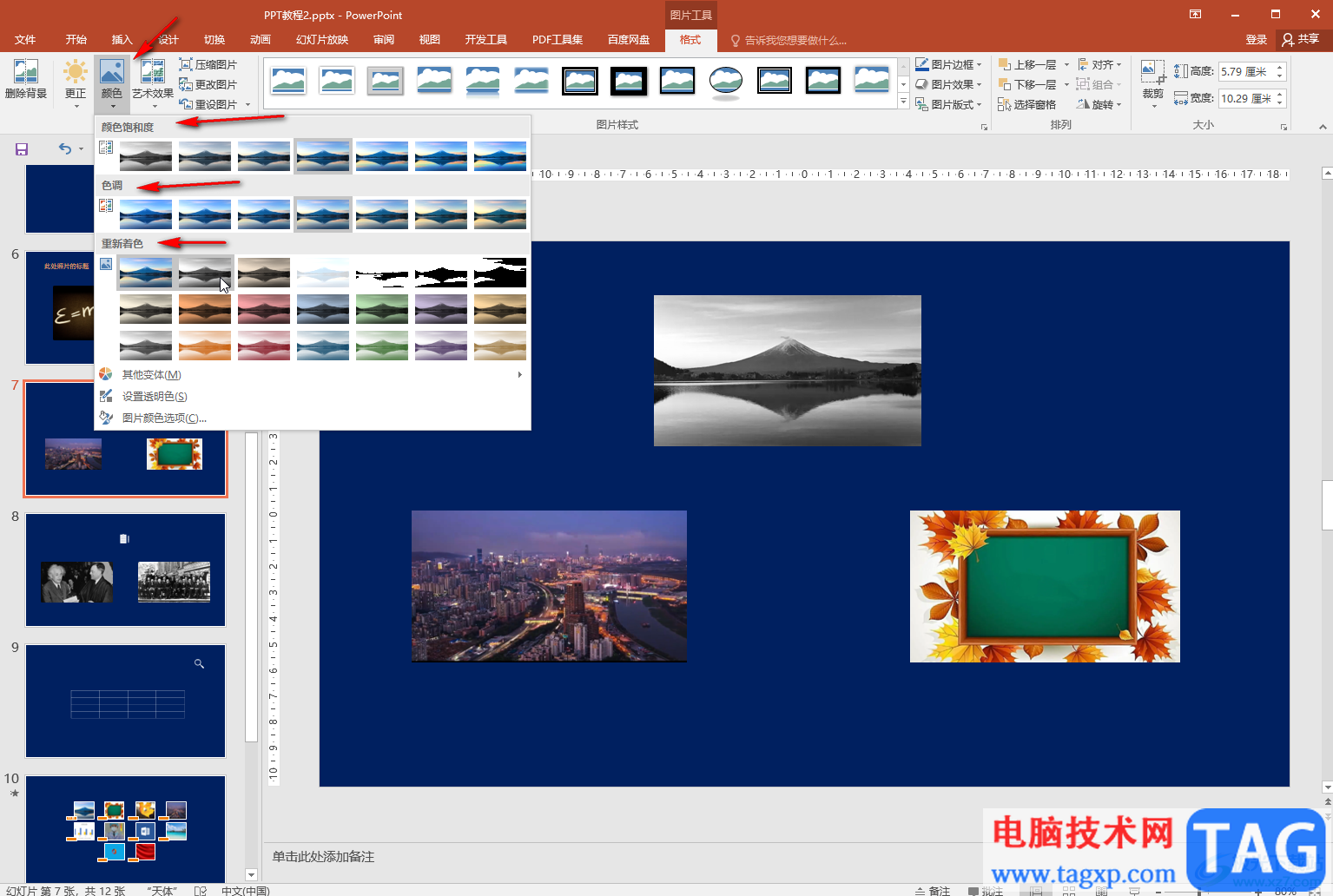Open the Picture Styles dialog launcher
The height and width of the screenshot is (896, 1333).
984,127
